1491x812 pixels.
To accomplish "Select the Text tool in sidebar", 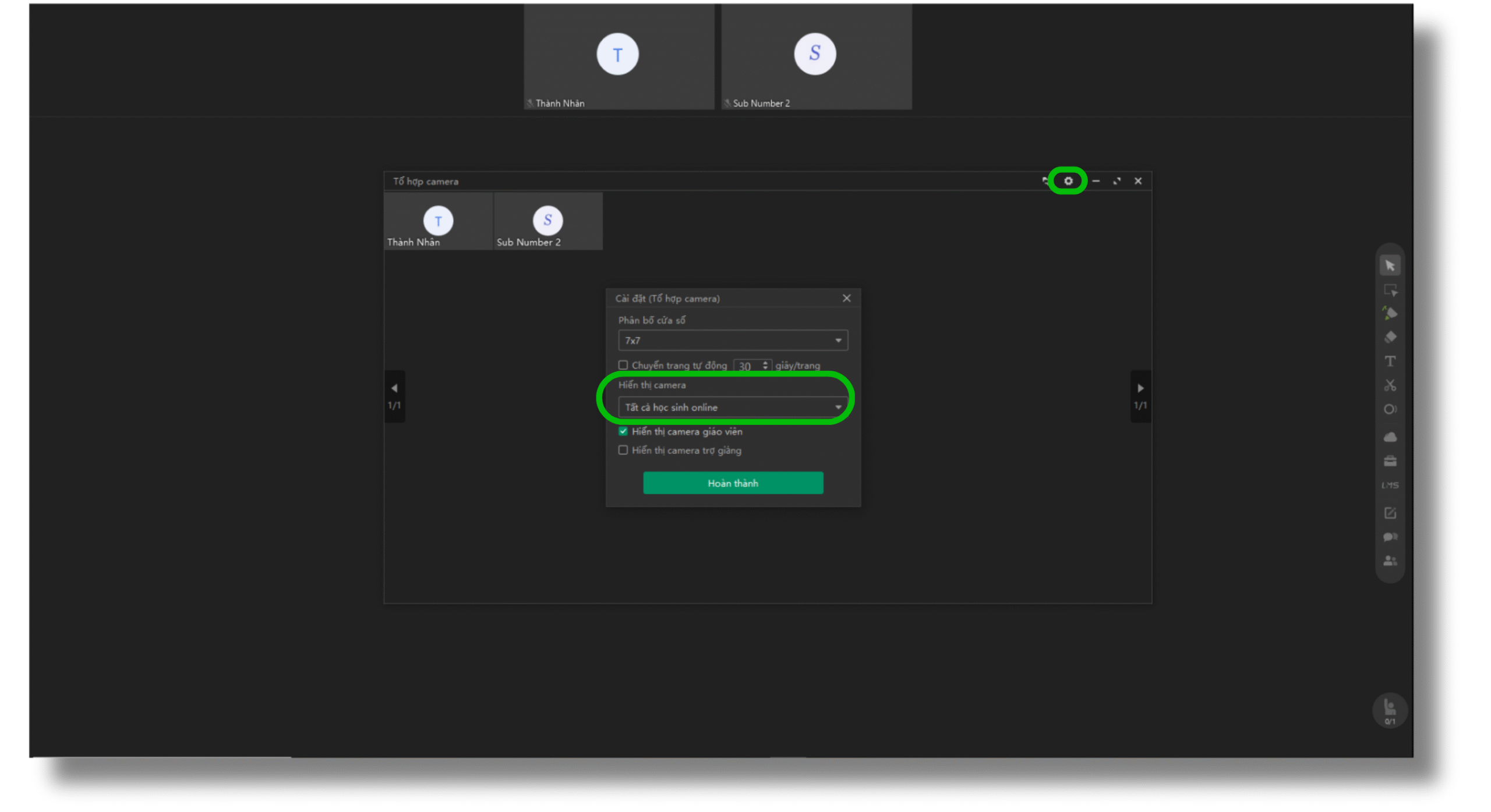I will point(1390,361).
